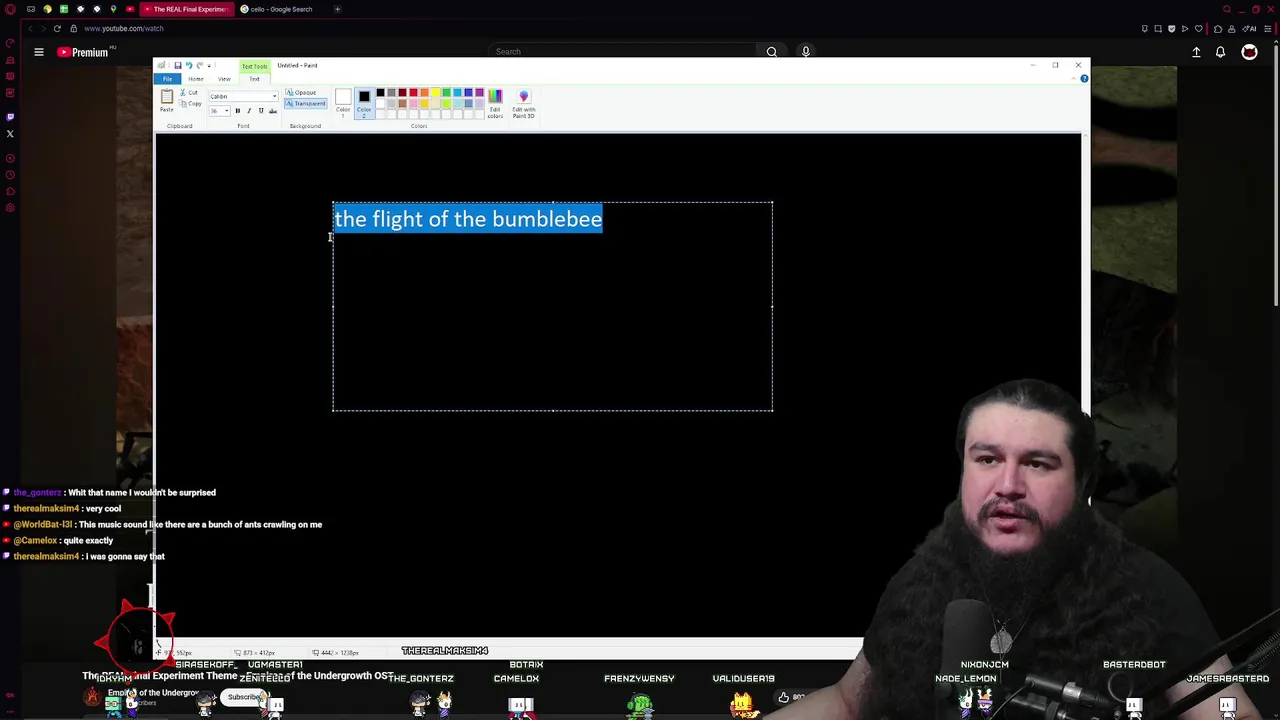Open YouTube notifications bell

tap(1220, 52)
